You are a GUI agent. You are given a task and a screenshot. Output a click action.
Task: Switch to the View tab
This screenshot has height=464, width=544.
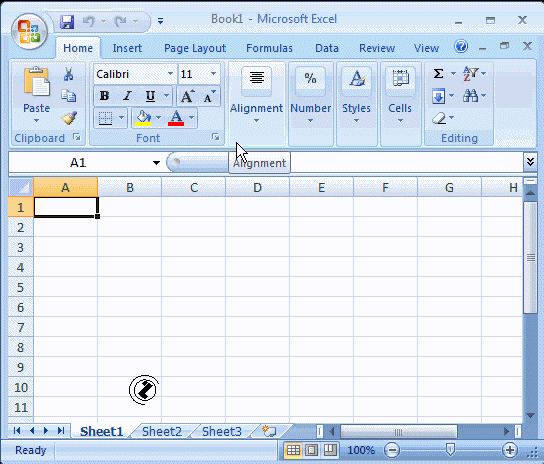pyautogui.click(x=426, y=48)
